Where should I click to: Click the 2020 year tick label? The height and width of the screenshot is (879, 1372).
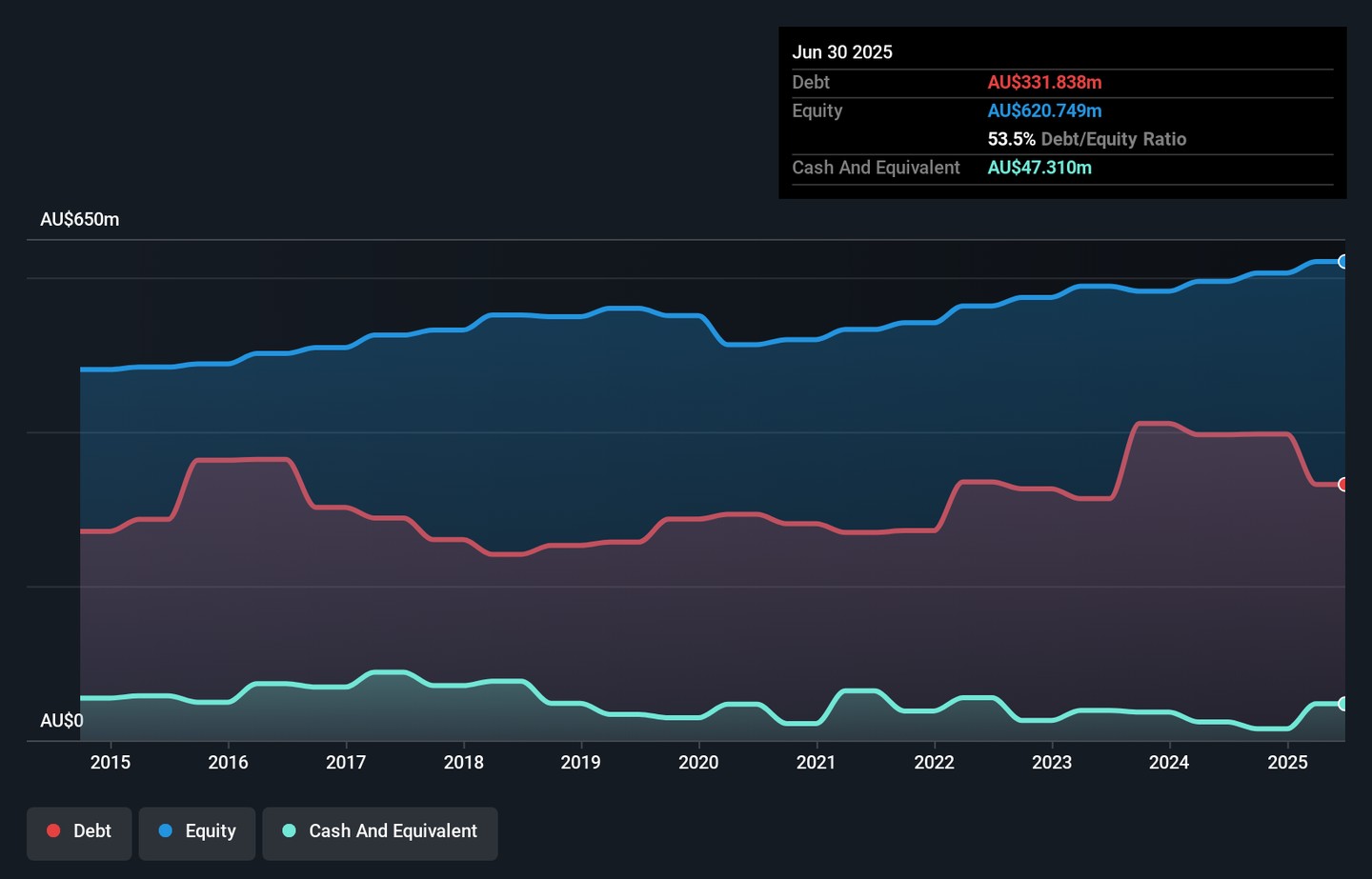click(698, 762)
